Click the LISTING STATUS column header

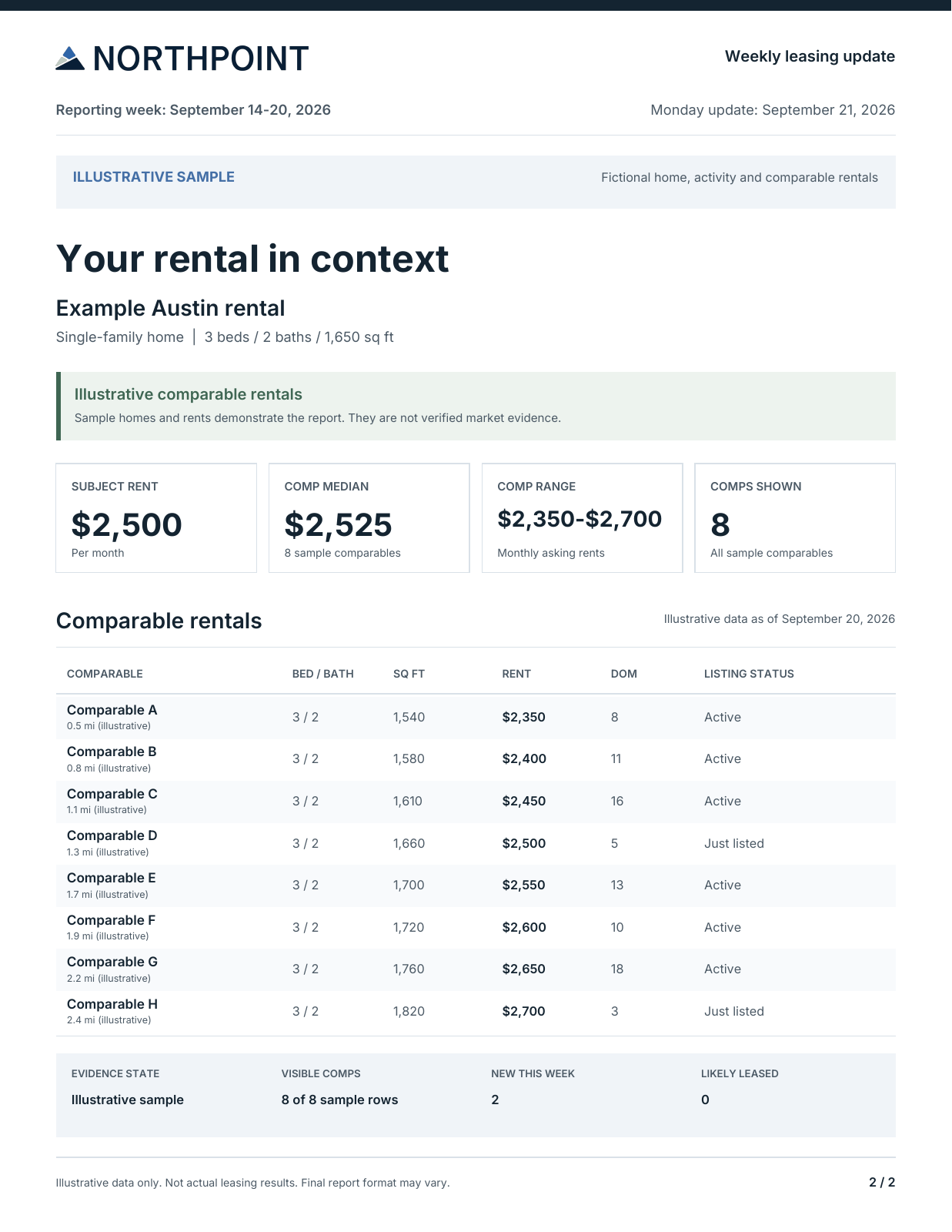click(749, 674)
